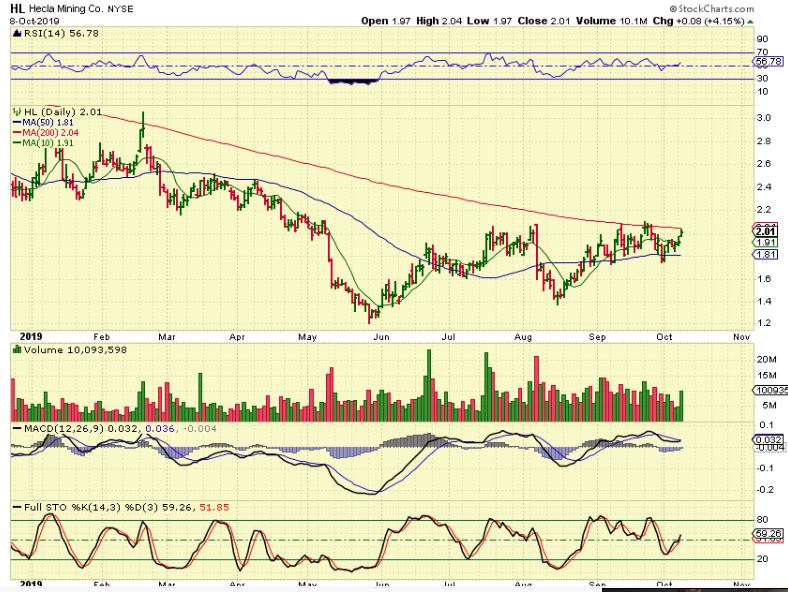This screenshot has height=592, width=788.
Task: Click the MA(200) 2.04 legend text
Action: 51,133
